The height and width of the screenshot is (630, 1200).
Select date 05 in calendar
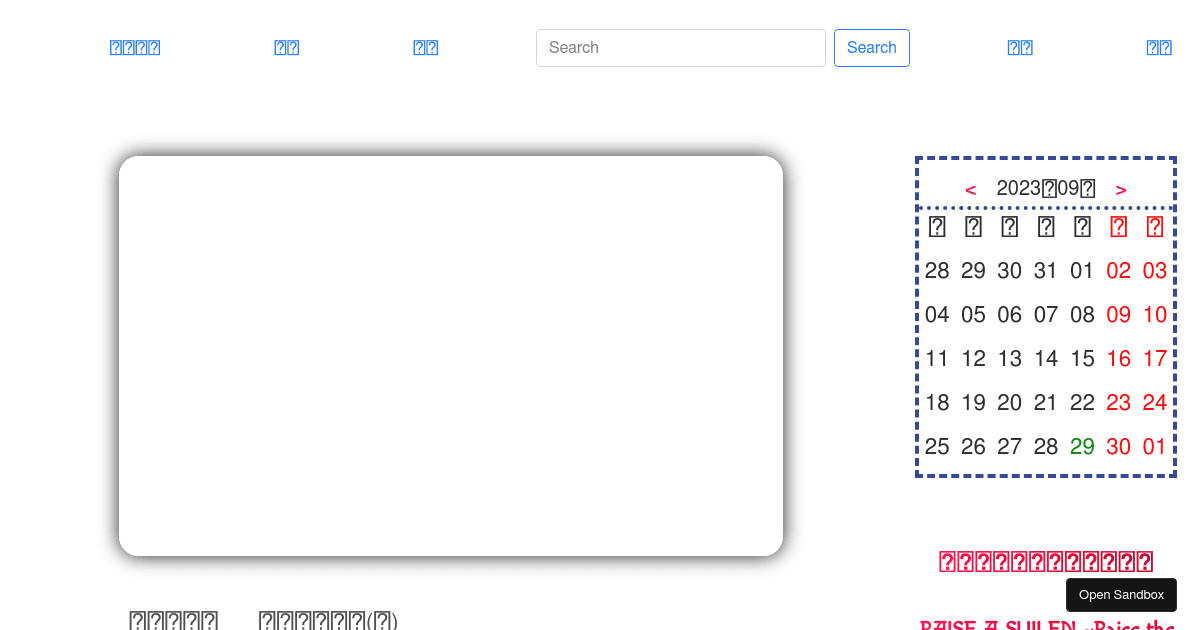click(x=973, y=315)
